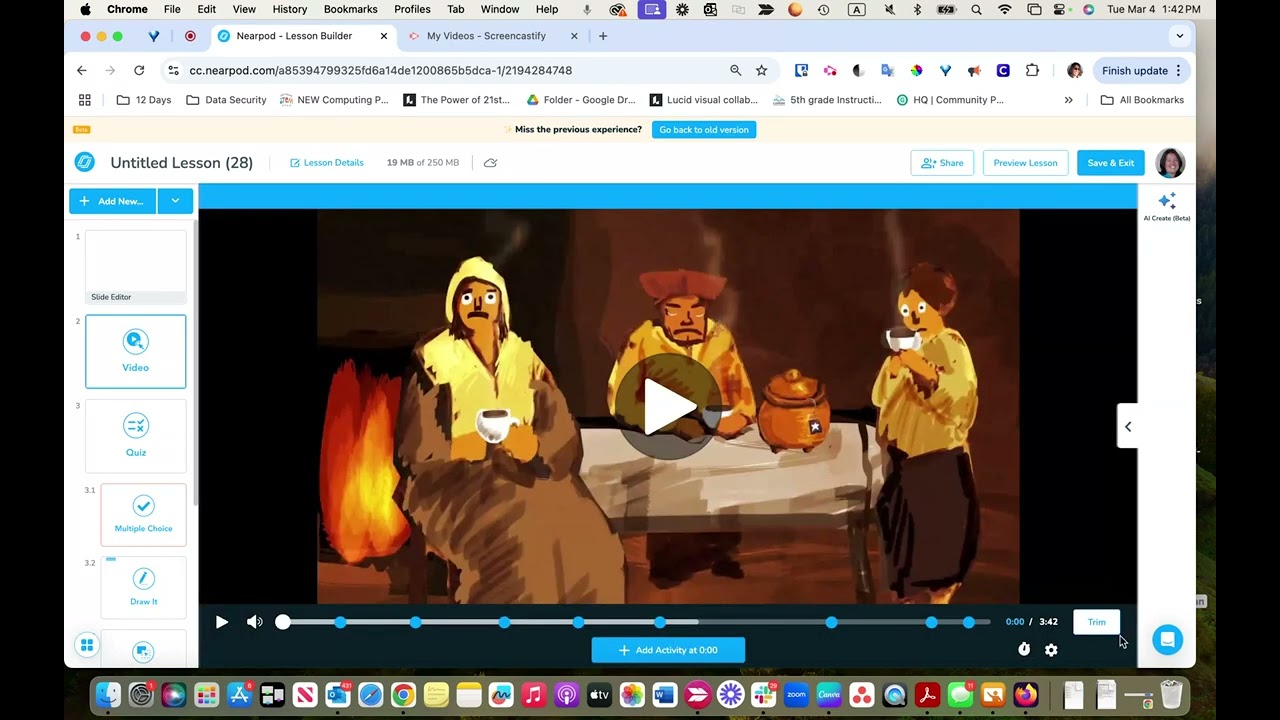Click the video timeline playhead at start
Screen dimensions: 1280x720
pos(283,622)
